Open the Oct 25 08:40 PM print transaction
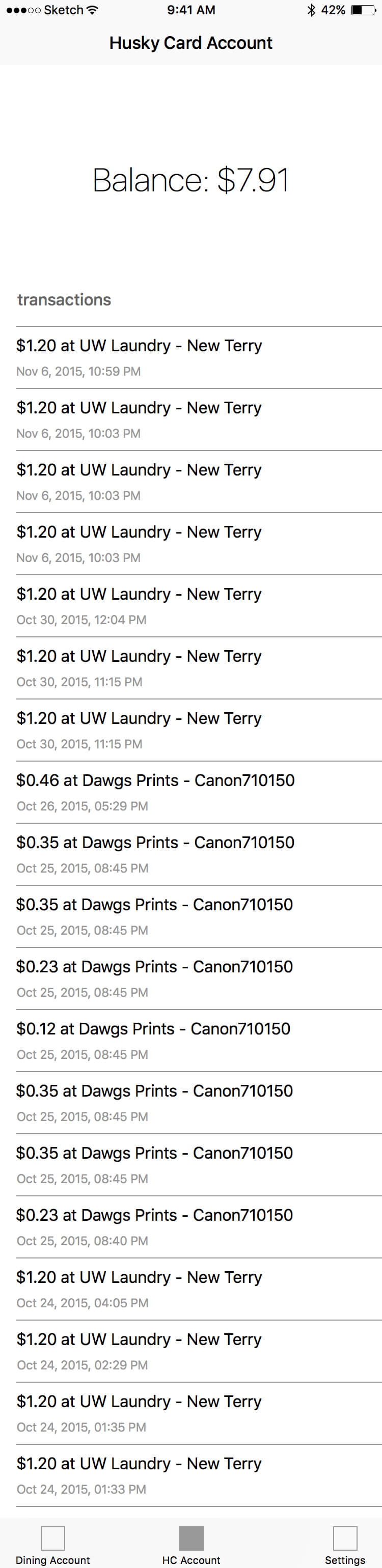The image size is (382, 1568). [x=190, y=1226]
